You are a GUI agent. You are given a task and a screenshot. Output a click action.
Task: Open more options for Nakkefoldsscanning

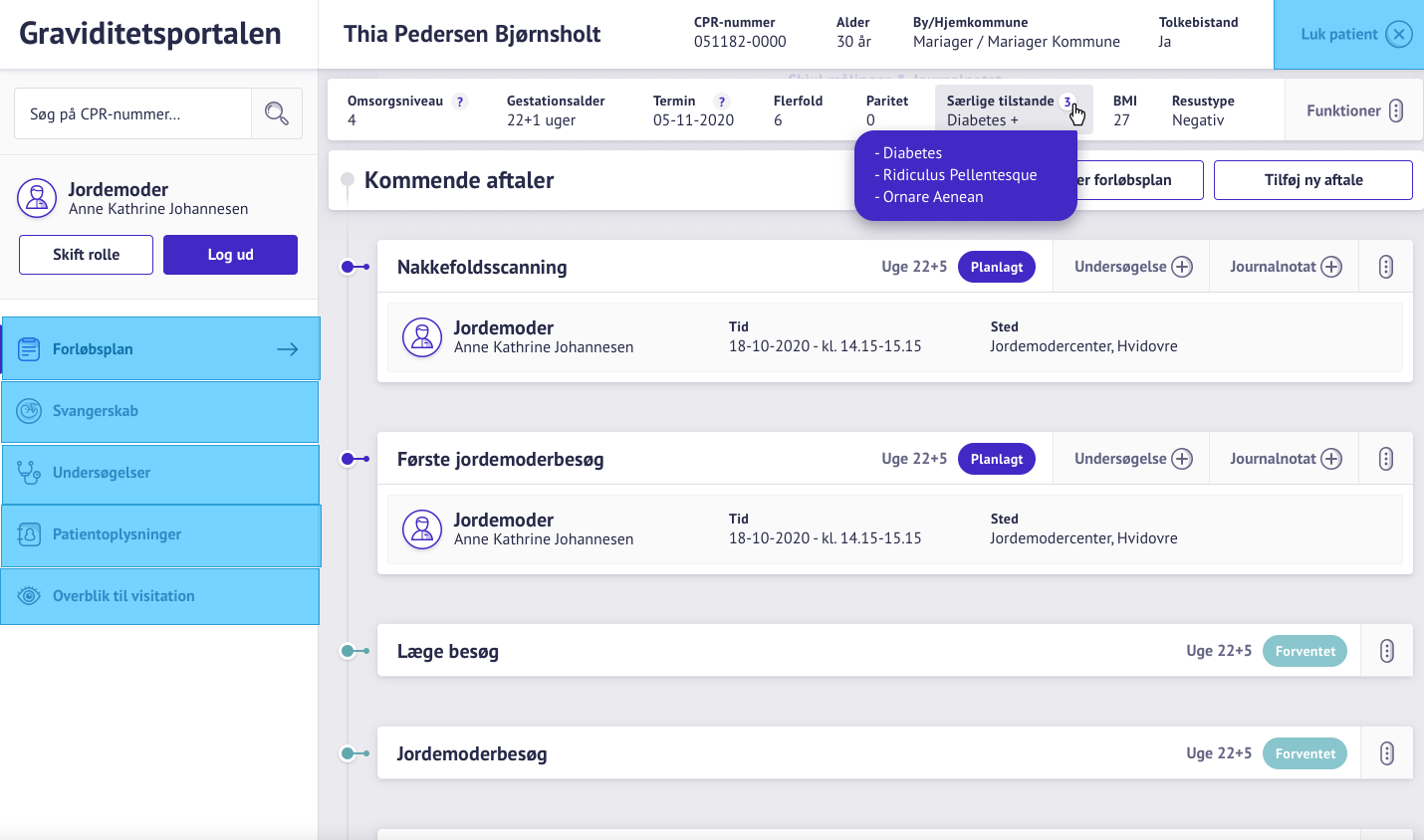(1385, 267)
